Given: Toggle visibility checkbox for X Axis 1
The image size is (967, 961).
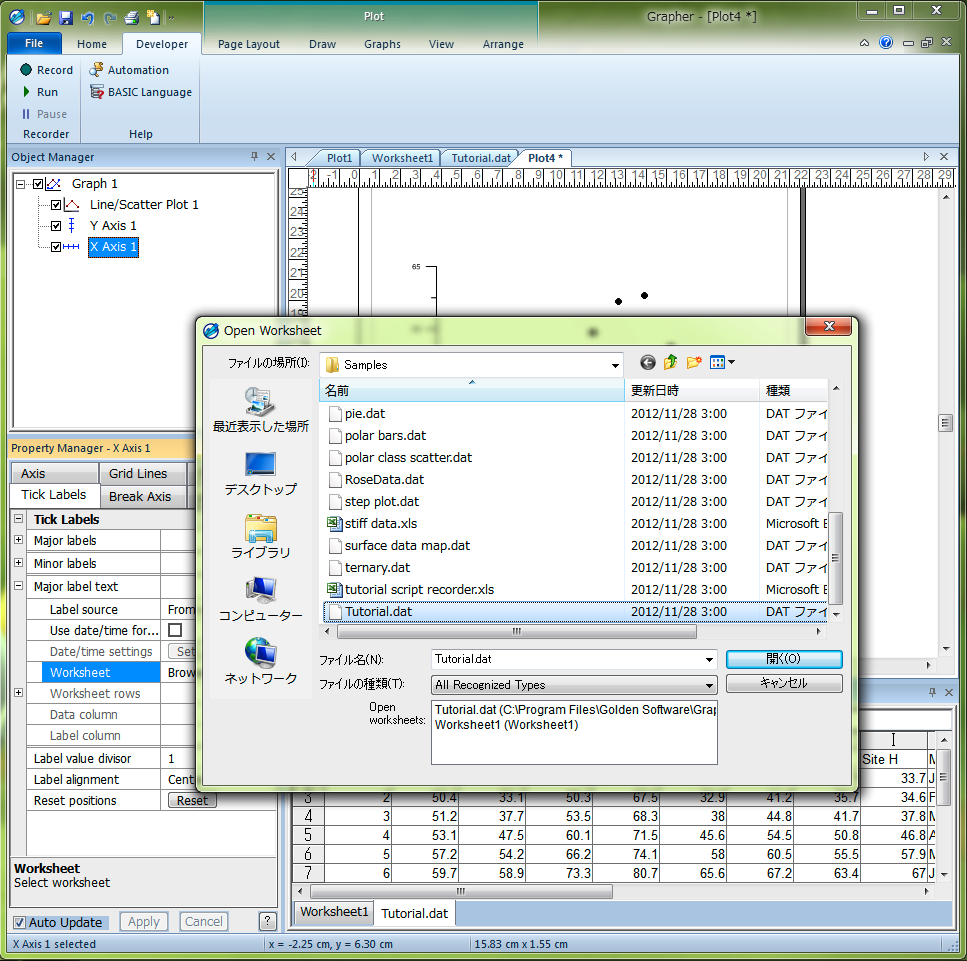Looking at the screenshot, I should point(56,247).
